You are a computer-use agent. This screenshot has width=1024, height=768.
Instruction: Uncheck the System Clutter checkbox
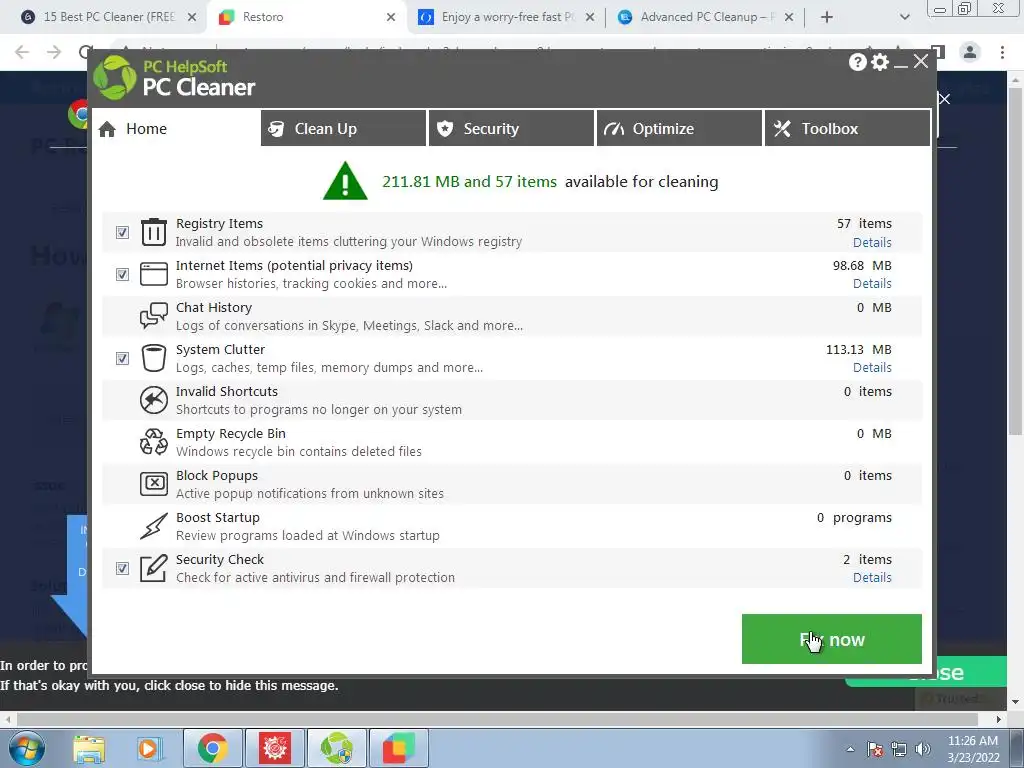122,359
